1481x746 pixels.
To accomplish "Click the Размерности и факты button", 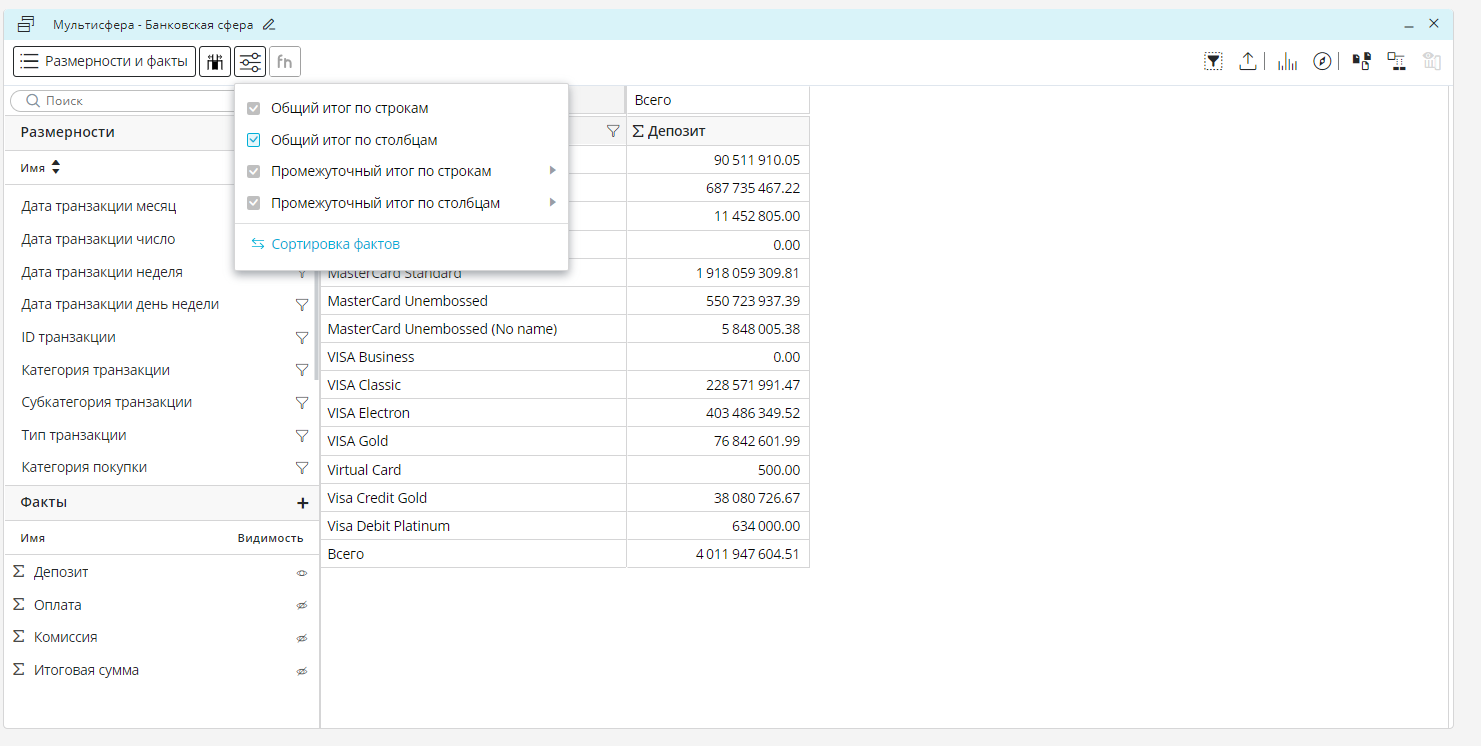I will click(x=104, y=62).
